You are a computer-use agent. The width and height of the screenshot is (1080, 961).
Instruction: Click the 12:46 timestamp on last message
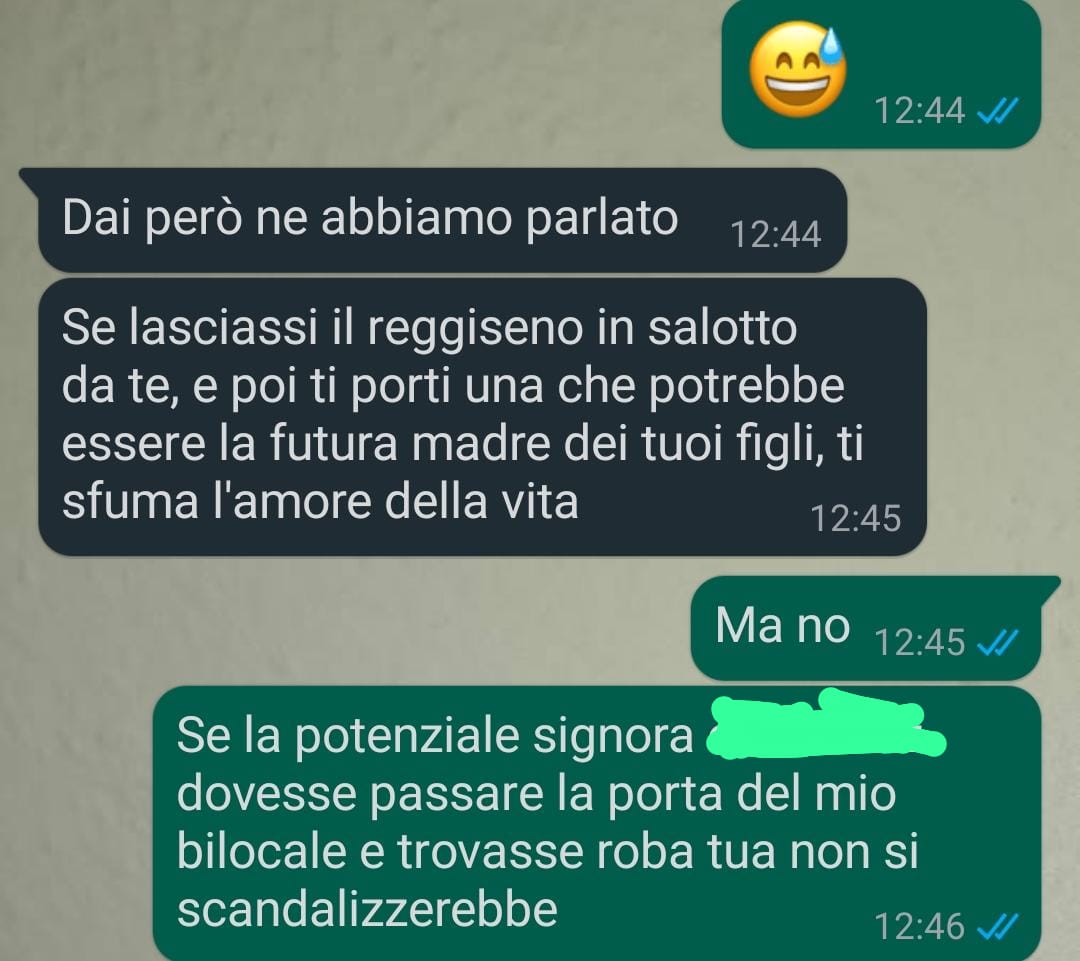coord(920,927)
